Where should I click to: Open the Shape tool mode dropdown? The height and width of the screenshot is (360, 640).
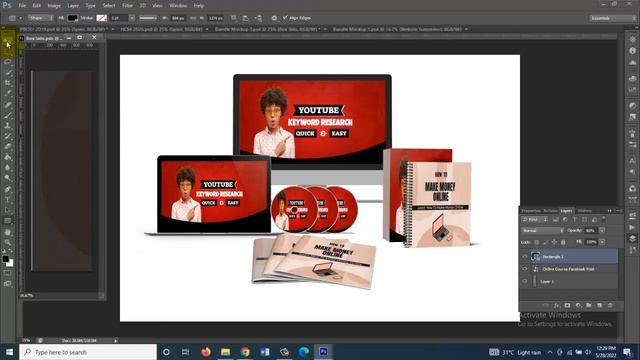coord(40,18)
